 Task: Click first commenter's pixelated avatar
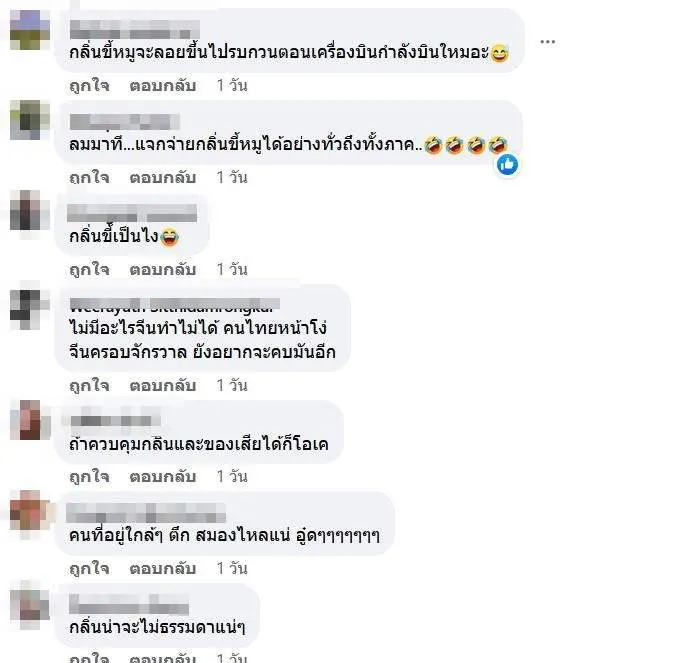[30, 30]
